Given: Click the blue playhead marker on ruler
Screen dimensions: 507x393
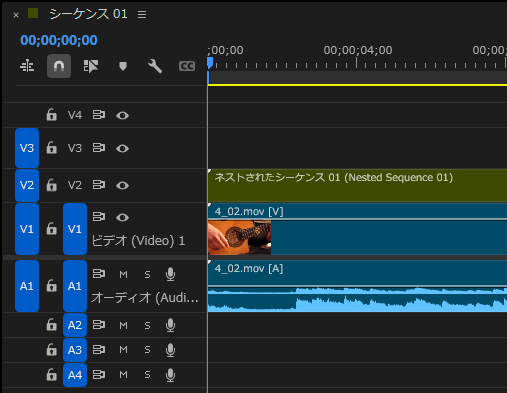Looking at the screenshot, I should [x=210, y=63].
